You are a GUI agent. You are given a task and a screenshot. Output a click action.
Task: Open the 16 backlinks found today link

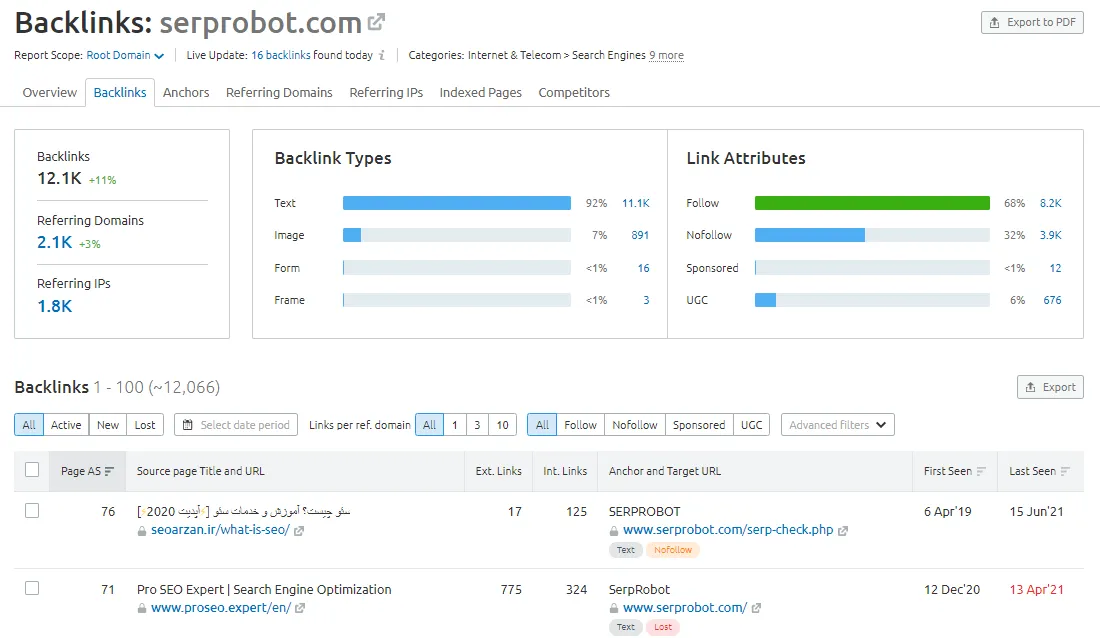(x=281, y=55)
